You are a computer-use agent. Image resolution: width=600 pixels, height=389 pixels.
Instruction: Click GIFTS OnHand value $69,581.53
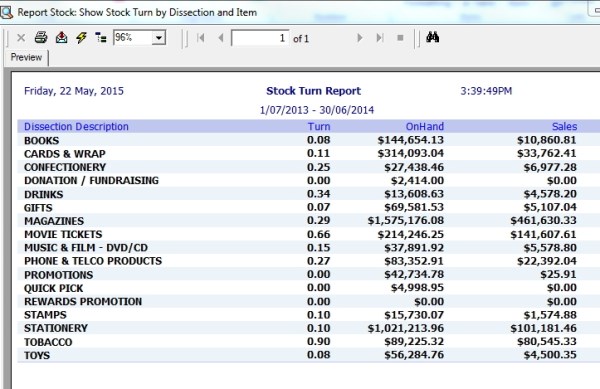pyautogui.click(x=414, y=207)
